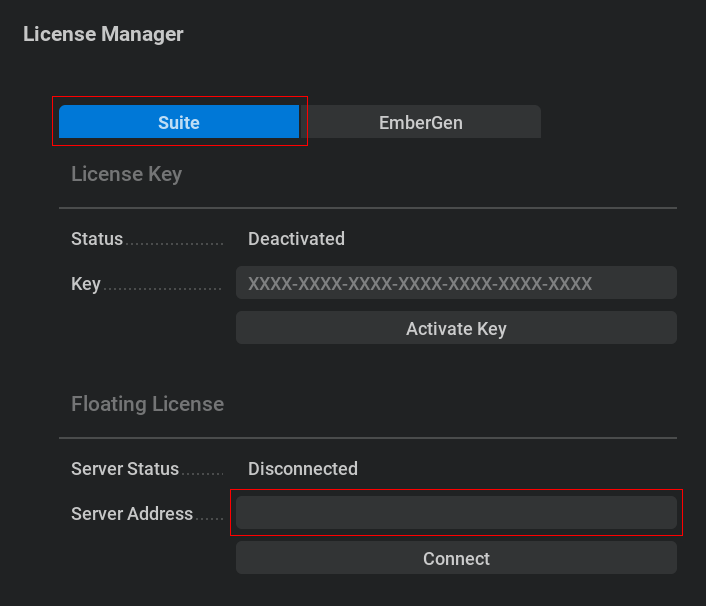Screen dimensions: 706x606
Task: Click the 'Deactivated' status text
Action: [x=296, y=239]
